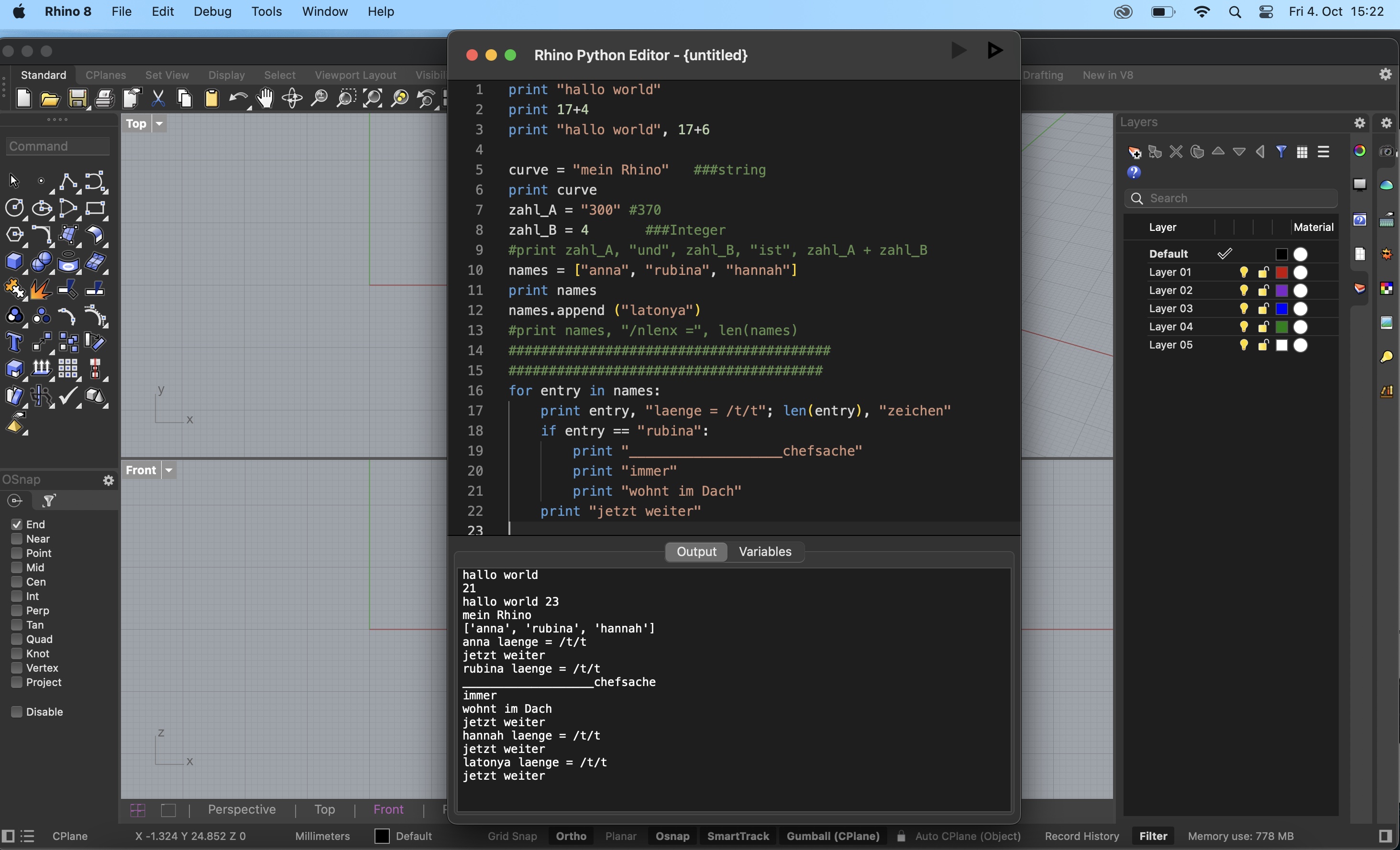Enable the Mid osnap checkbox

tap(16, 567)
